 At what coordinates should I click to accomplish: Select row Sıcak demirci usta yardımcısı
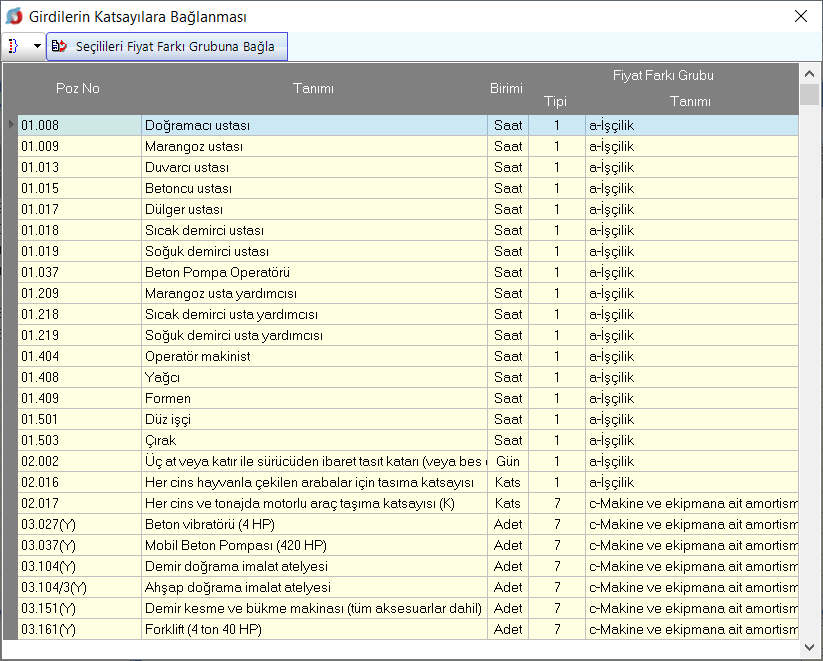408,314
